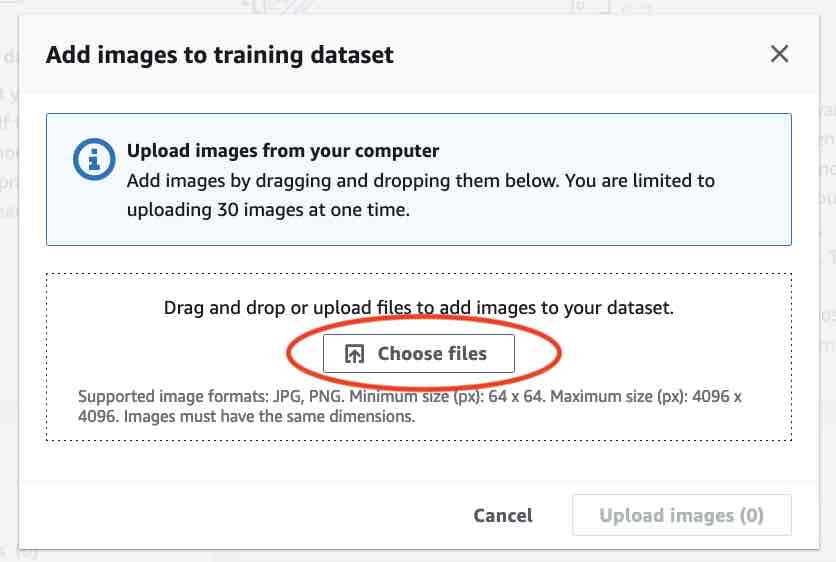Click the dimmed background above the dialog
Viewport: 836px width, 562px height.
tap(400, 5)
